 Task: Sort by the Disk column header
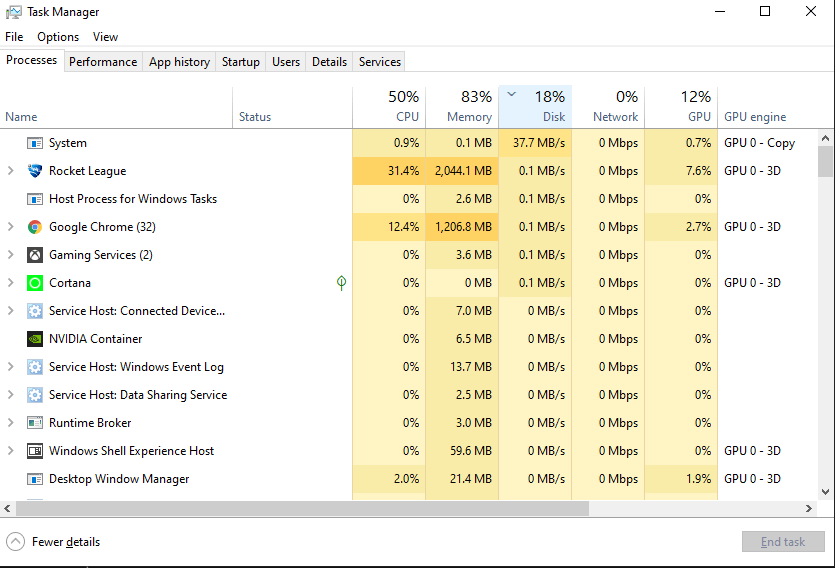tap(535, 107)
